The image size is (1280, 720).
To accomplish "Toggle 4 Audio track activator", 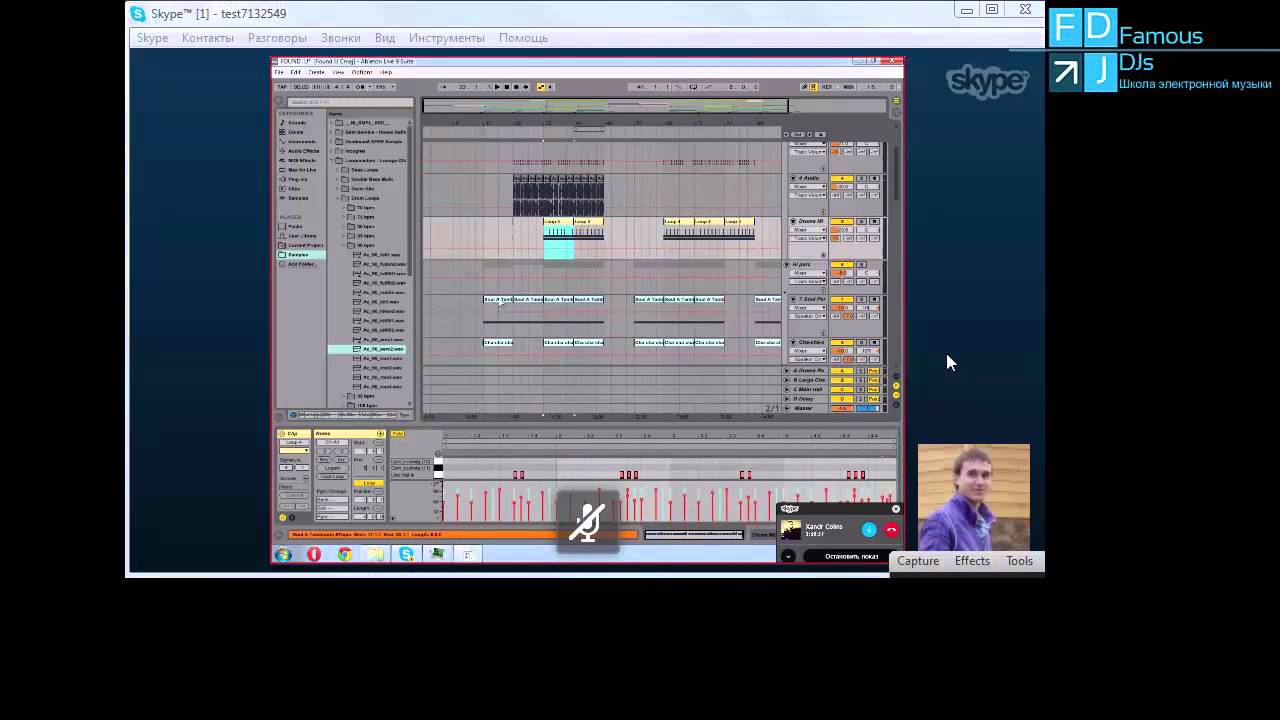I will (842, 178).
